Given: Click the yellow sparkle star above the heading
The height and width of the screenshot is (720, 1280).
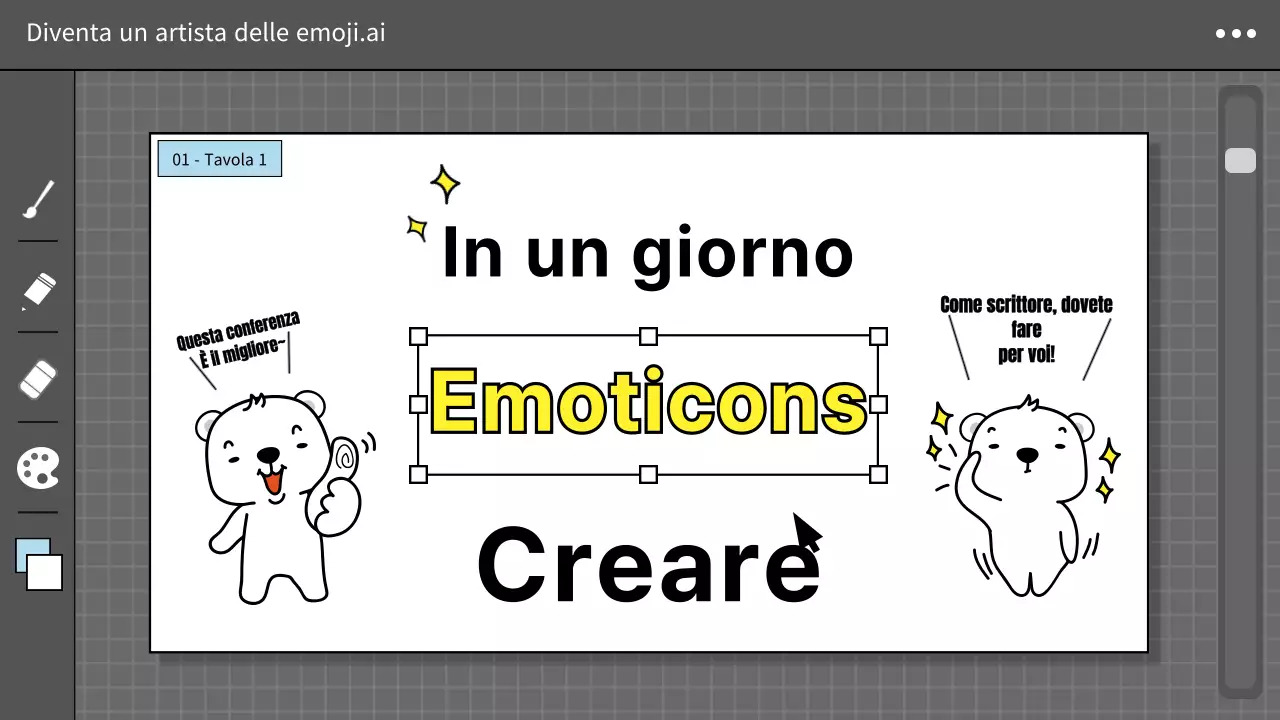Looking at the screenshot, I should (444, 184).
